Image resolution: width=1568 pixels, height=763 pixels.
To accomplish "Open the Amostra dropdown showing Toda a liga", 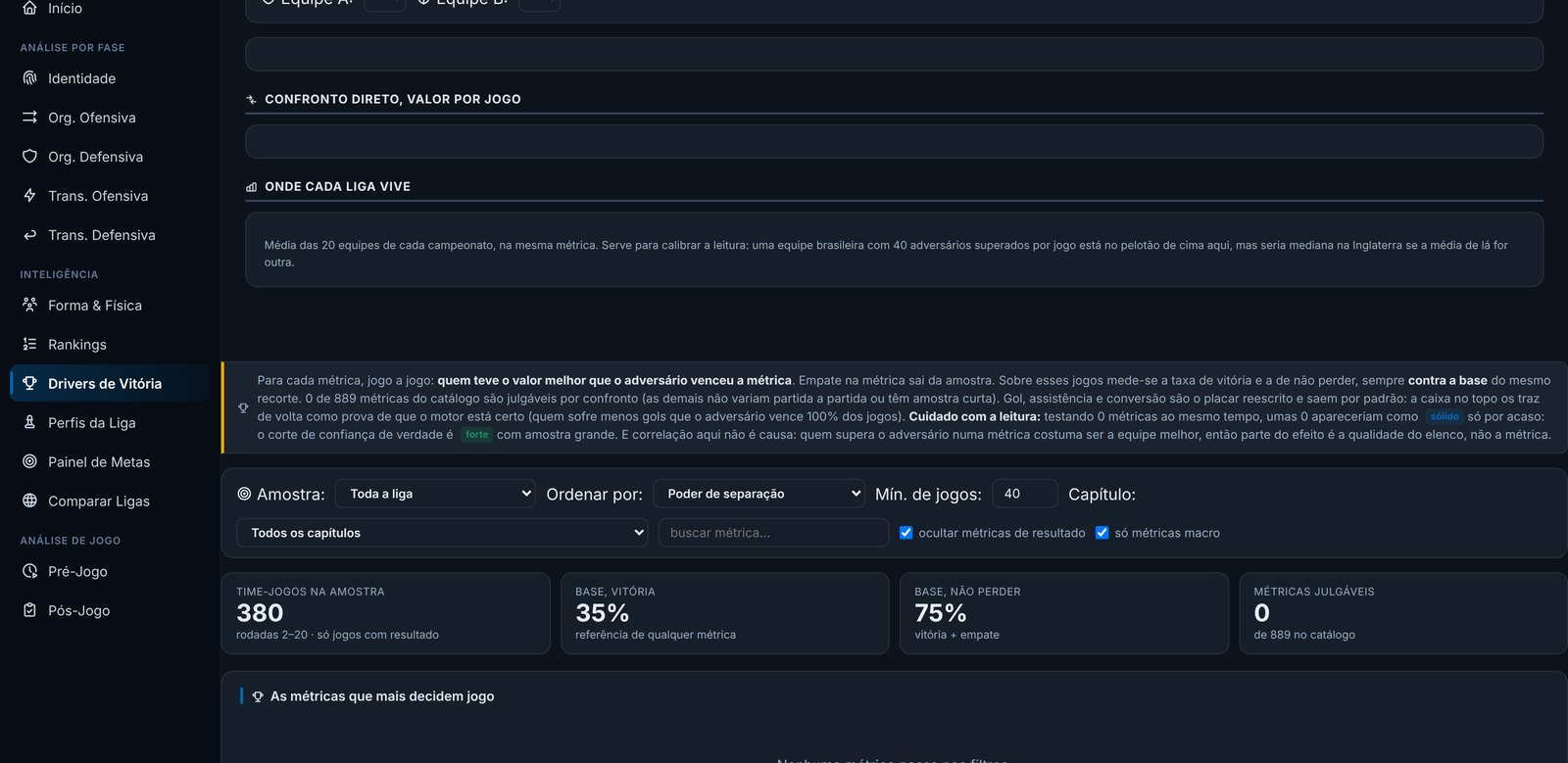I will [435, 494].
